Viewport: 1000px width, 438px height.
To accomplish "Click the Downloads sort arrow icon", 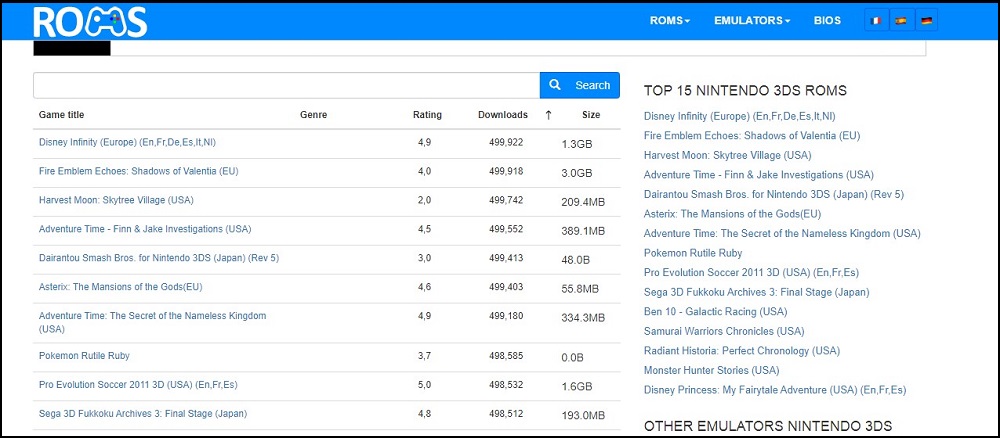I will click(548, 115).
